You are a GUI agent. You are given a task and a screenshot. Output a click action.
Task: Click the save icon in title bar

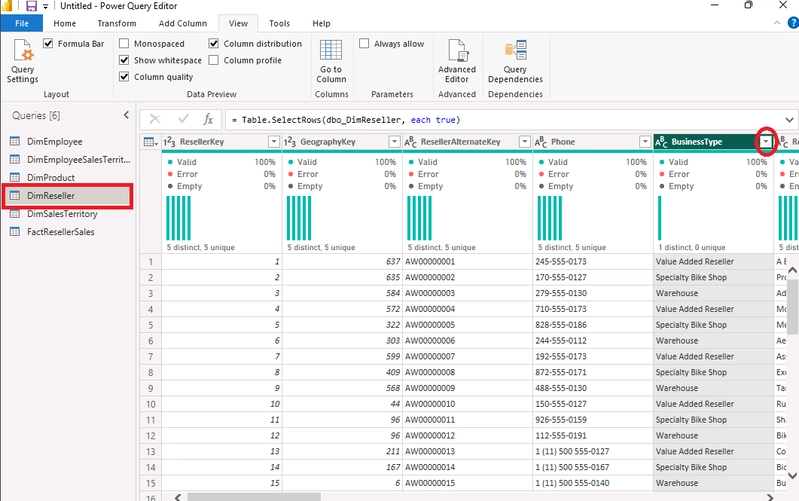(x=32, y=6)
